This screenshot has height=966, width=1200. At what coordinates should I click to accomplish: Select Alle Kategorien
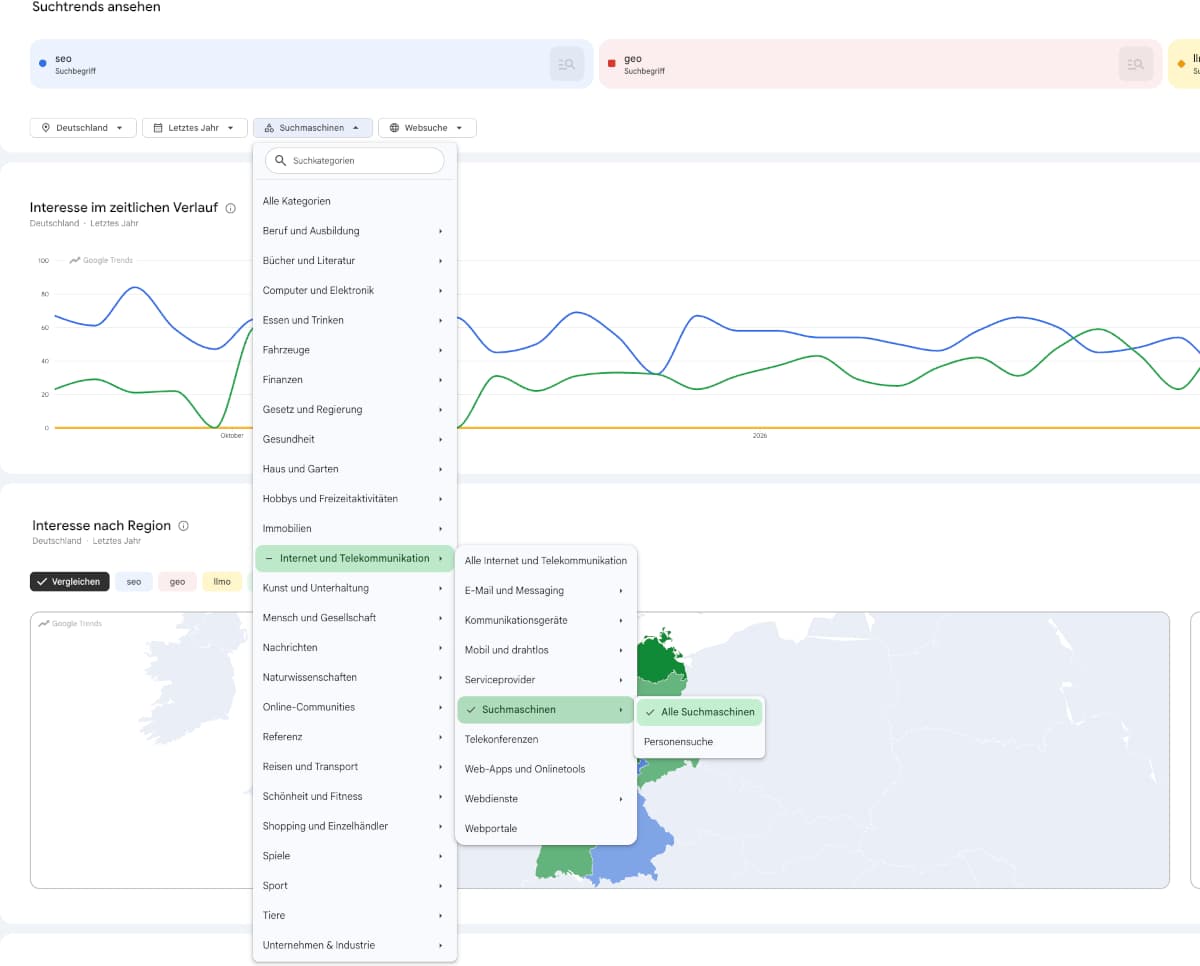click(x=355, y=201)
